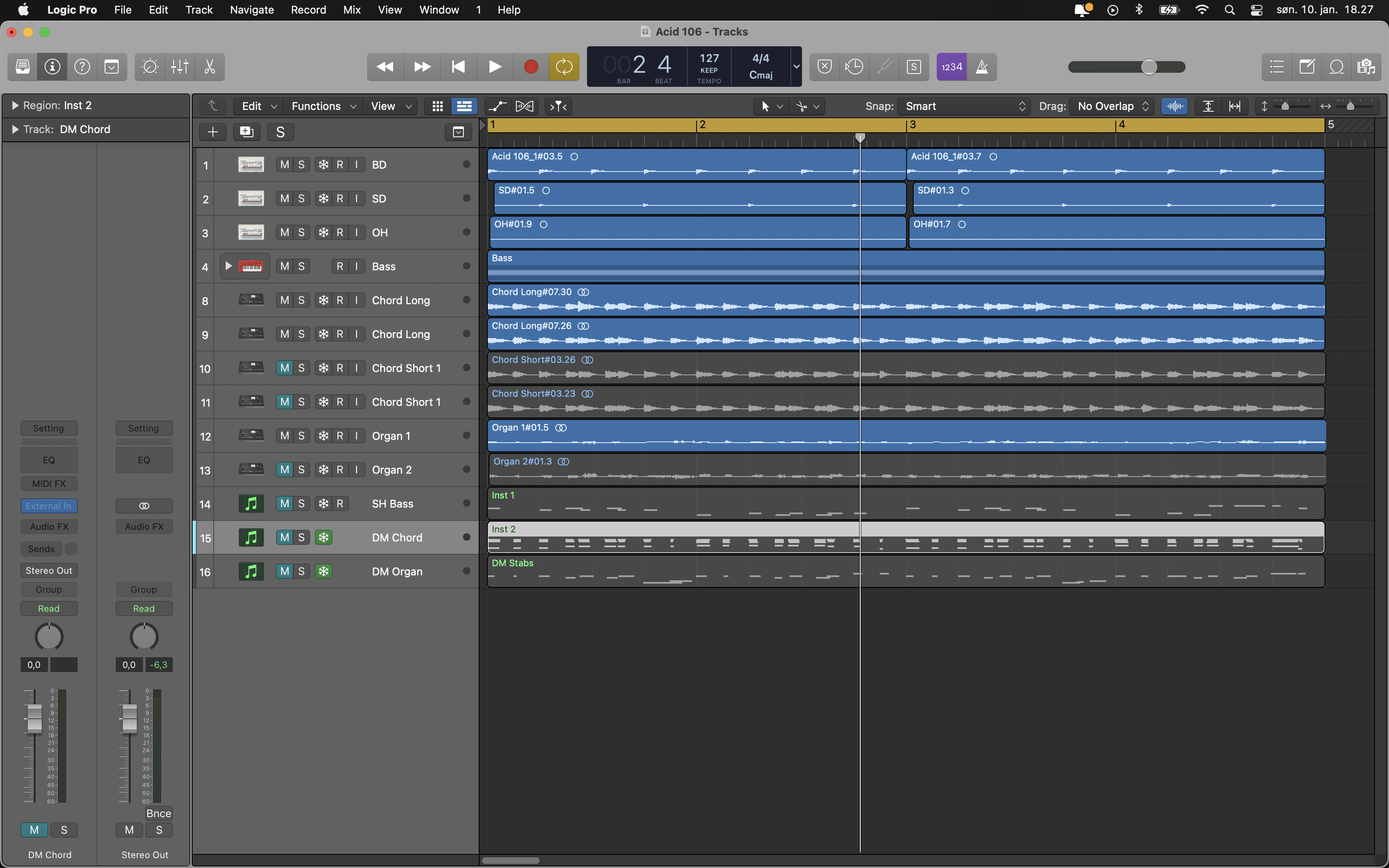Open the Library panel icon
This screenshot has width=1389, height=868.
point(22,67)
